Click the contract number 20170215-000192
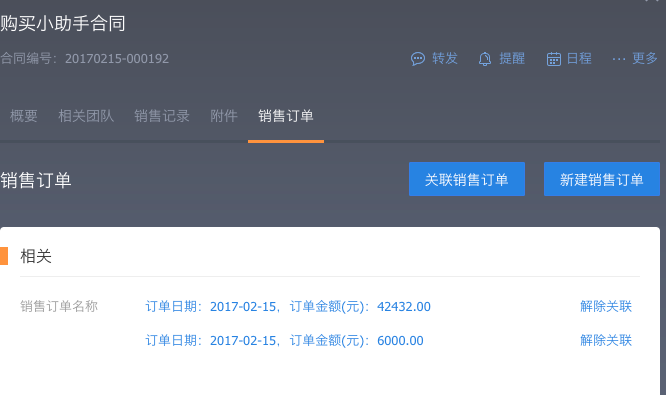Screen dimensions: 666x395 pyautogui.click(x=117, y=59)
